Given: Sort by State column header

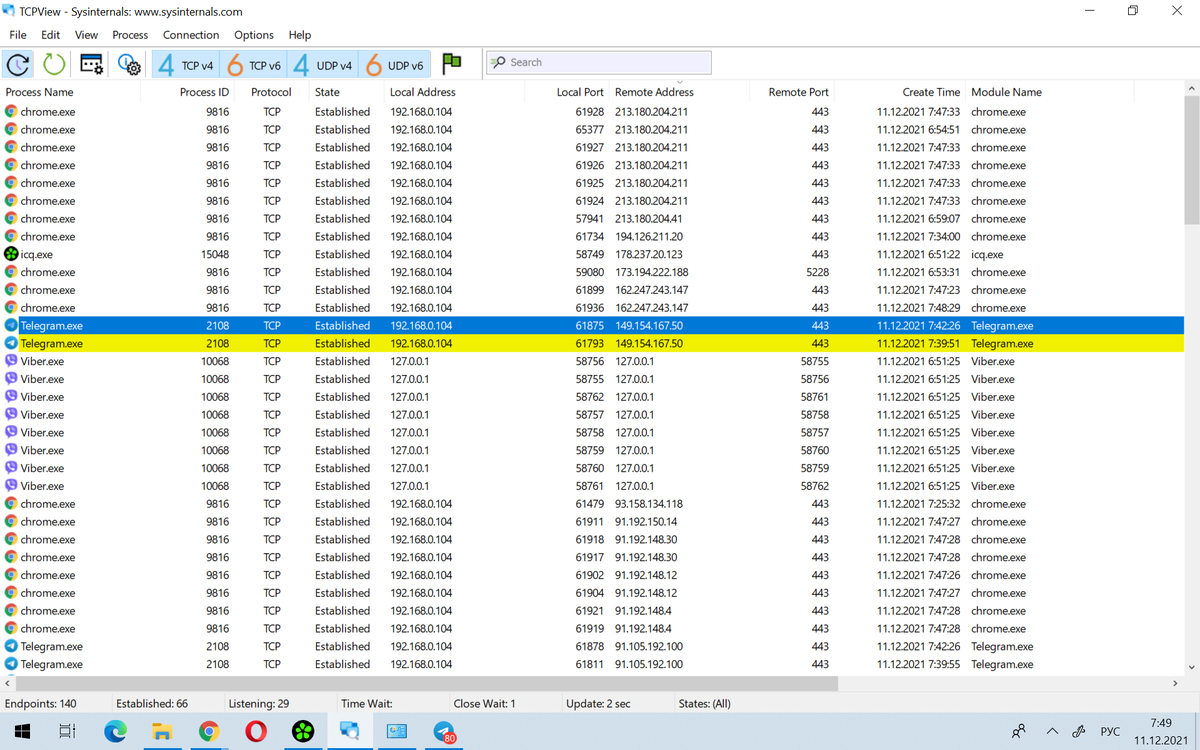Looking at the screenshot, I should point(327,92).
